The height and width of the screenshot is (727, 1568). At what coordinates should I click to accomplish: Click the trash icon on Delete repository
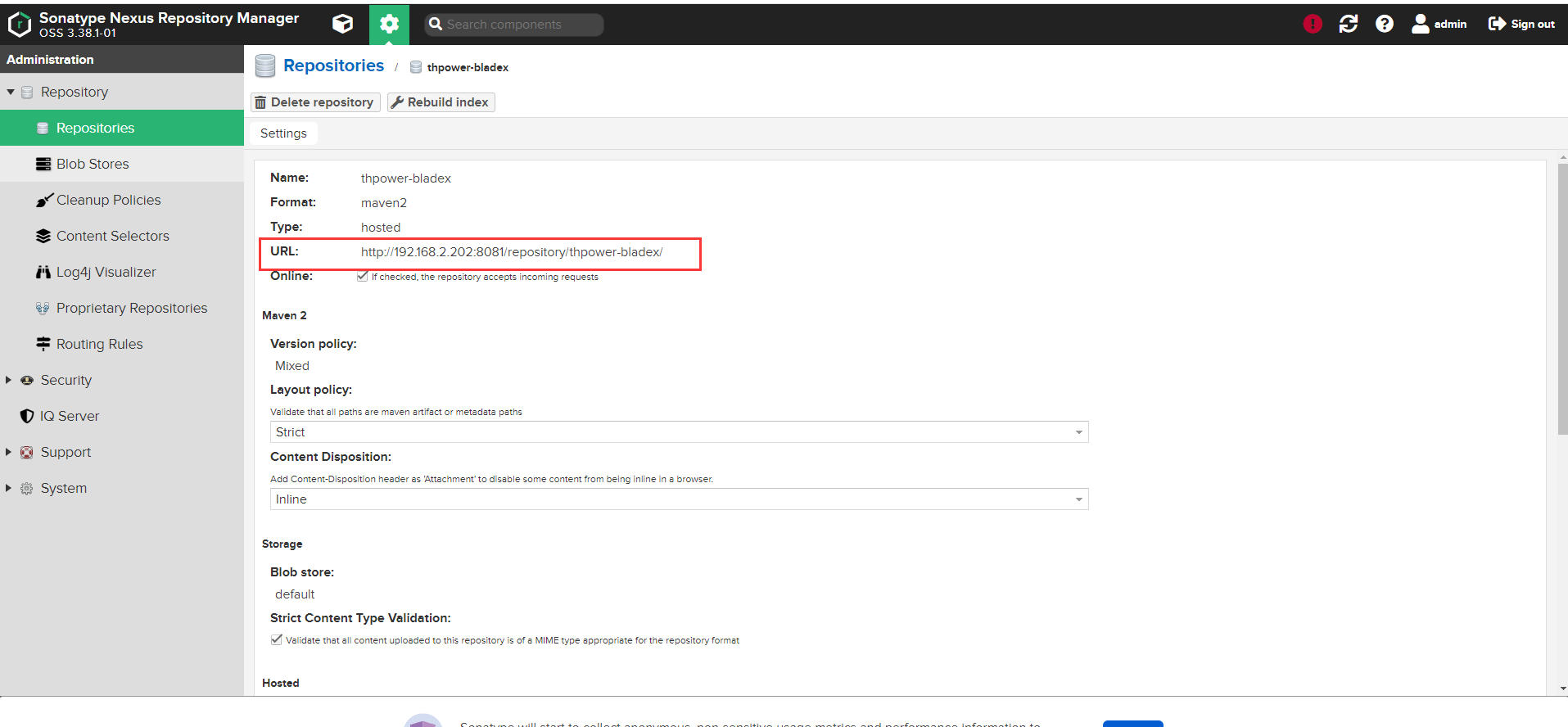260,102
